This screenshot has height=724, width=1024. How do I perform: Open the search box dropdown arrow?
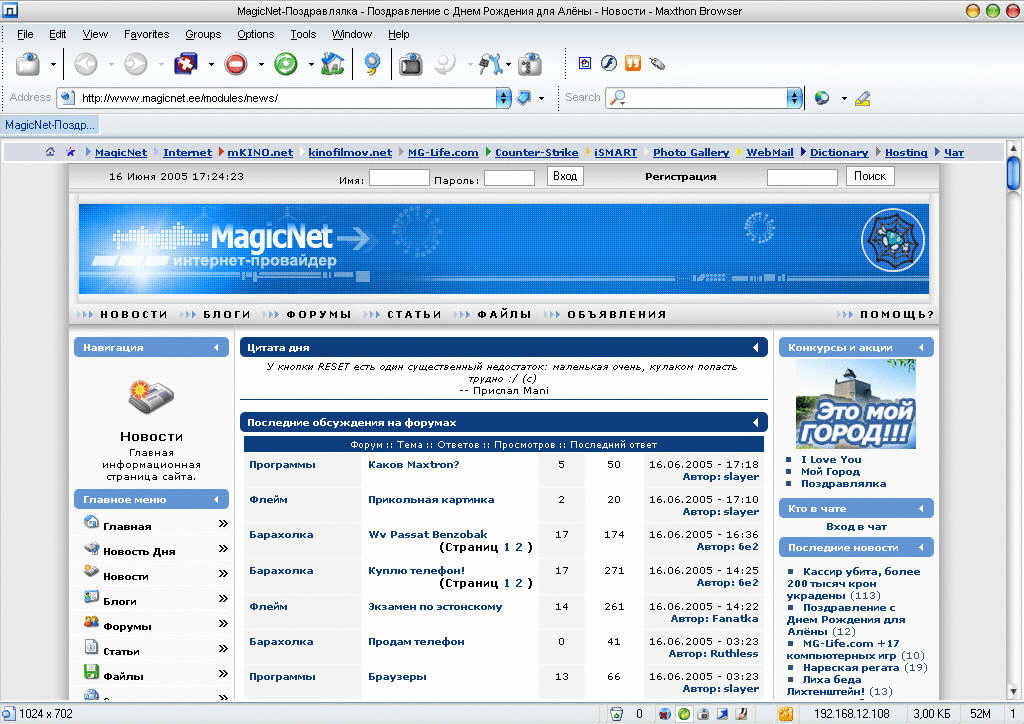click(x=794, y=98)
